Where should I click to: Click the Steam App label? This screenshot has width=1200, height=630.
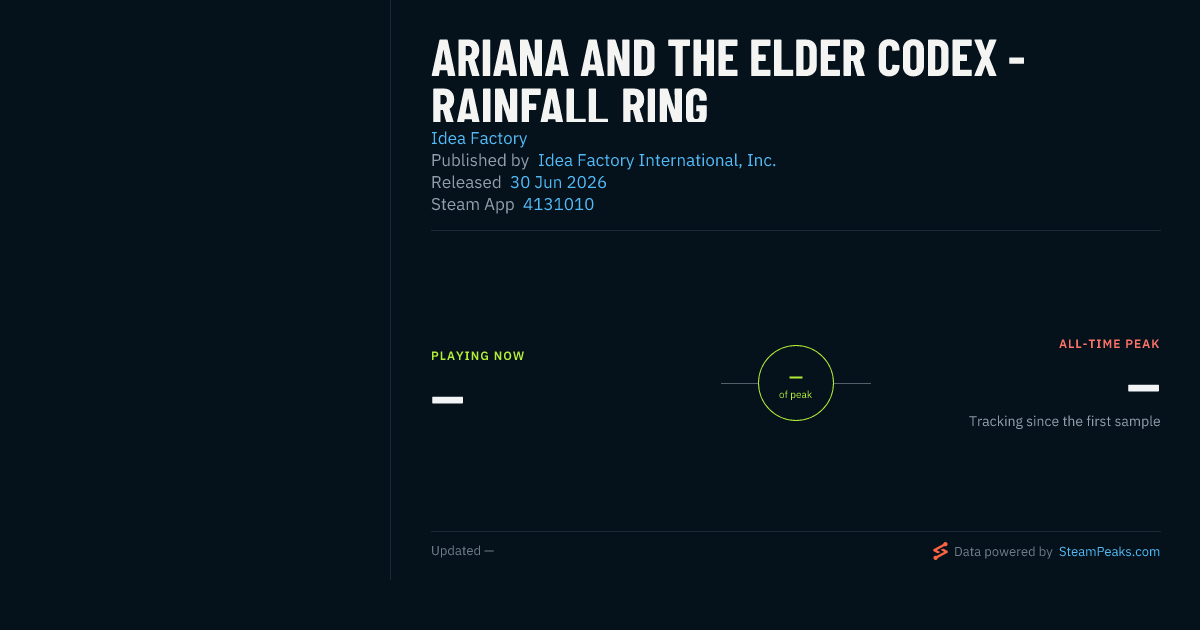pyautogui.click(x=473, y=204)
